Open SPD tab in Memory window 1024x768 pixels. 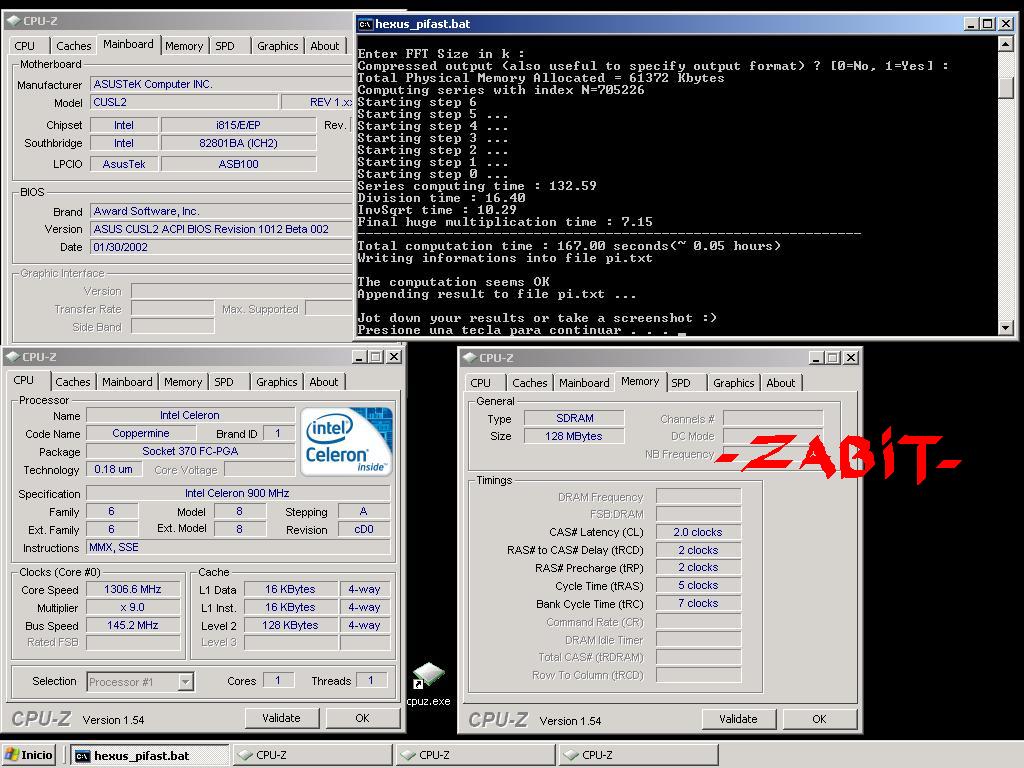point(681,383)
